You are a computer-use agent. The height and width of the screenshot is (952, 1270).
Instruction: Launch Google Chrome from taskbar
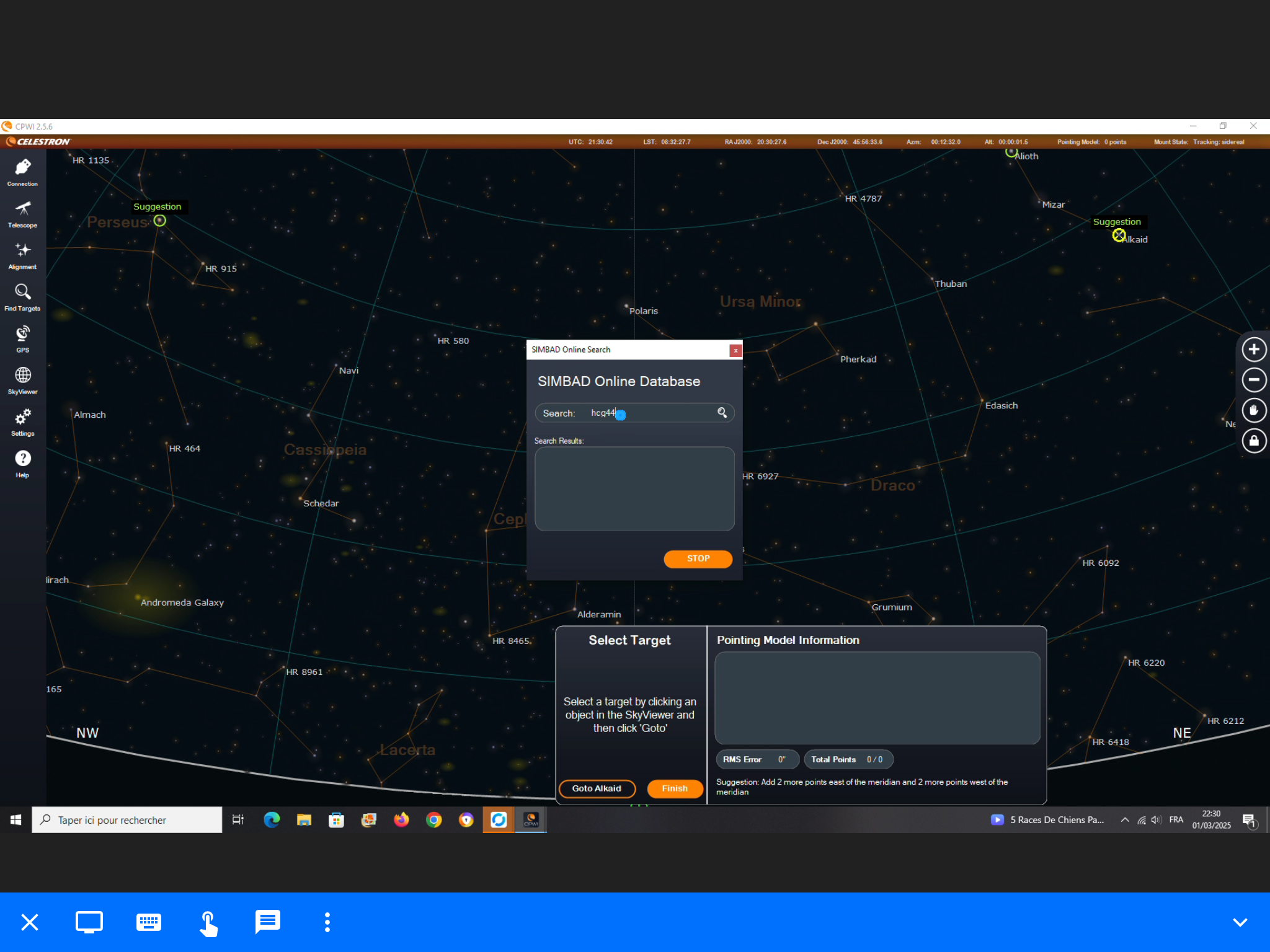tap(433, 820)
